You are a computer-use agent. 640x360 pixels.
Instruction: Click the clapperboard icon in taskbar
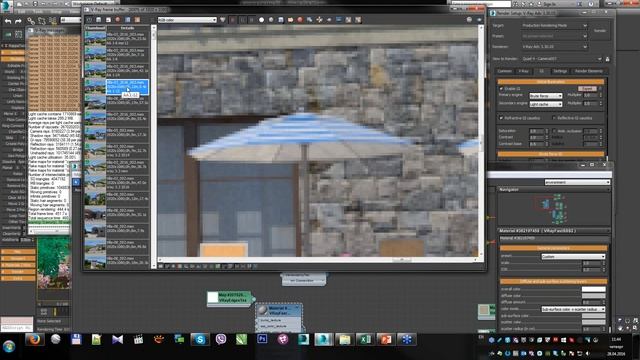(138, 339)
